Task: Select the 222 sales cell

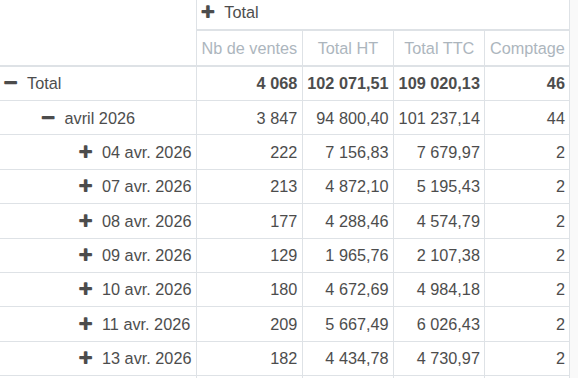Action: coord(250,152)
